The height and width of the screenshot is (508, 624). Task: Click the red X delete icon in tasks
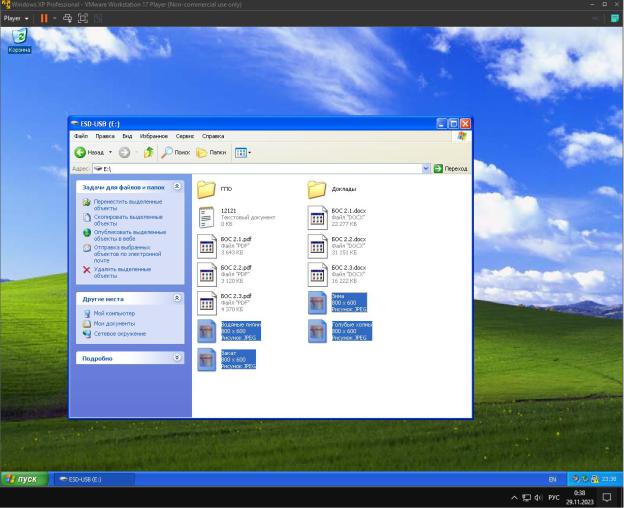pyautogui.click(x=86, y=270)
